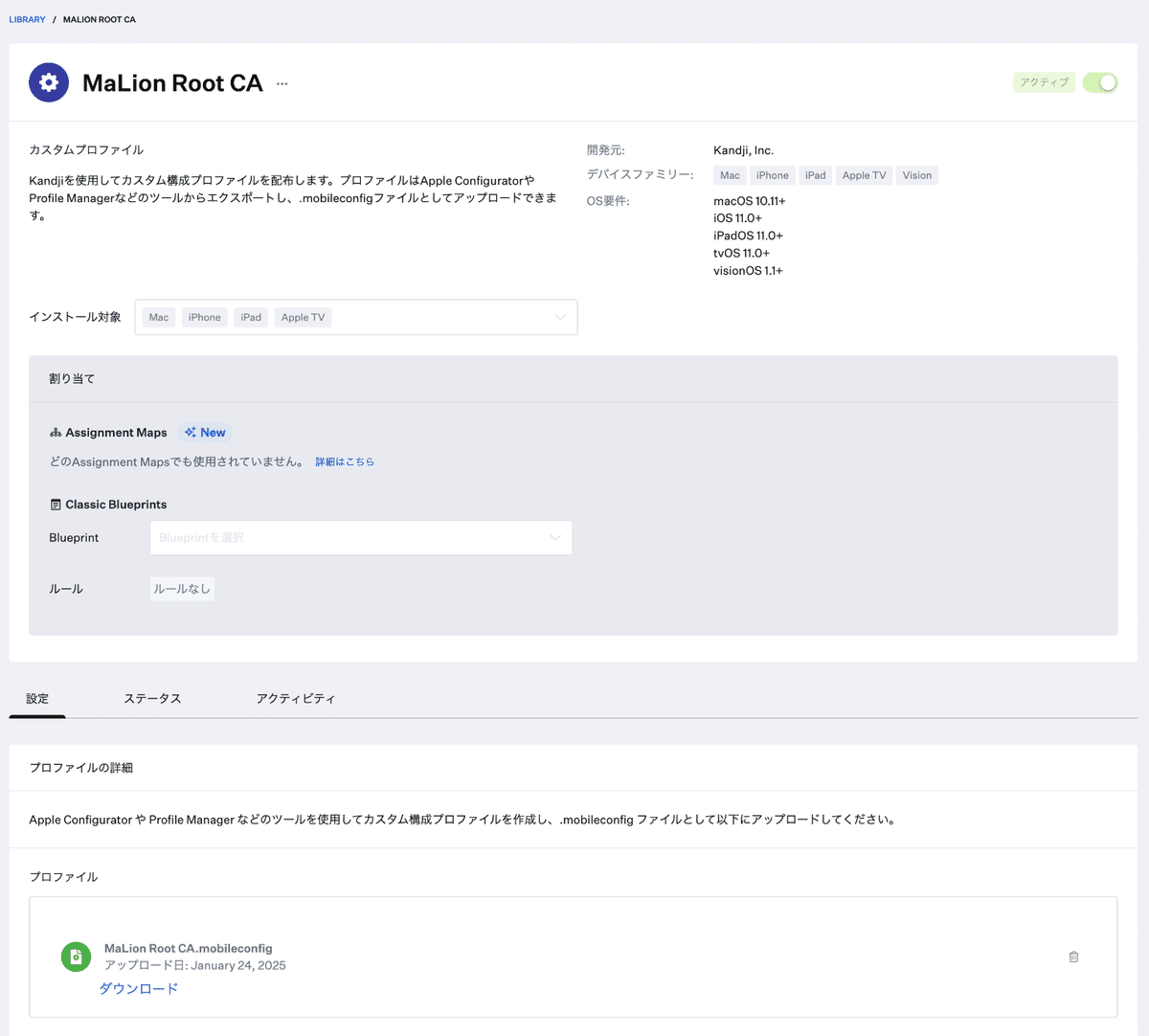Click the アクティブ status badge

(x=1044, y=82)
